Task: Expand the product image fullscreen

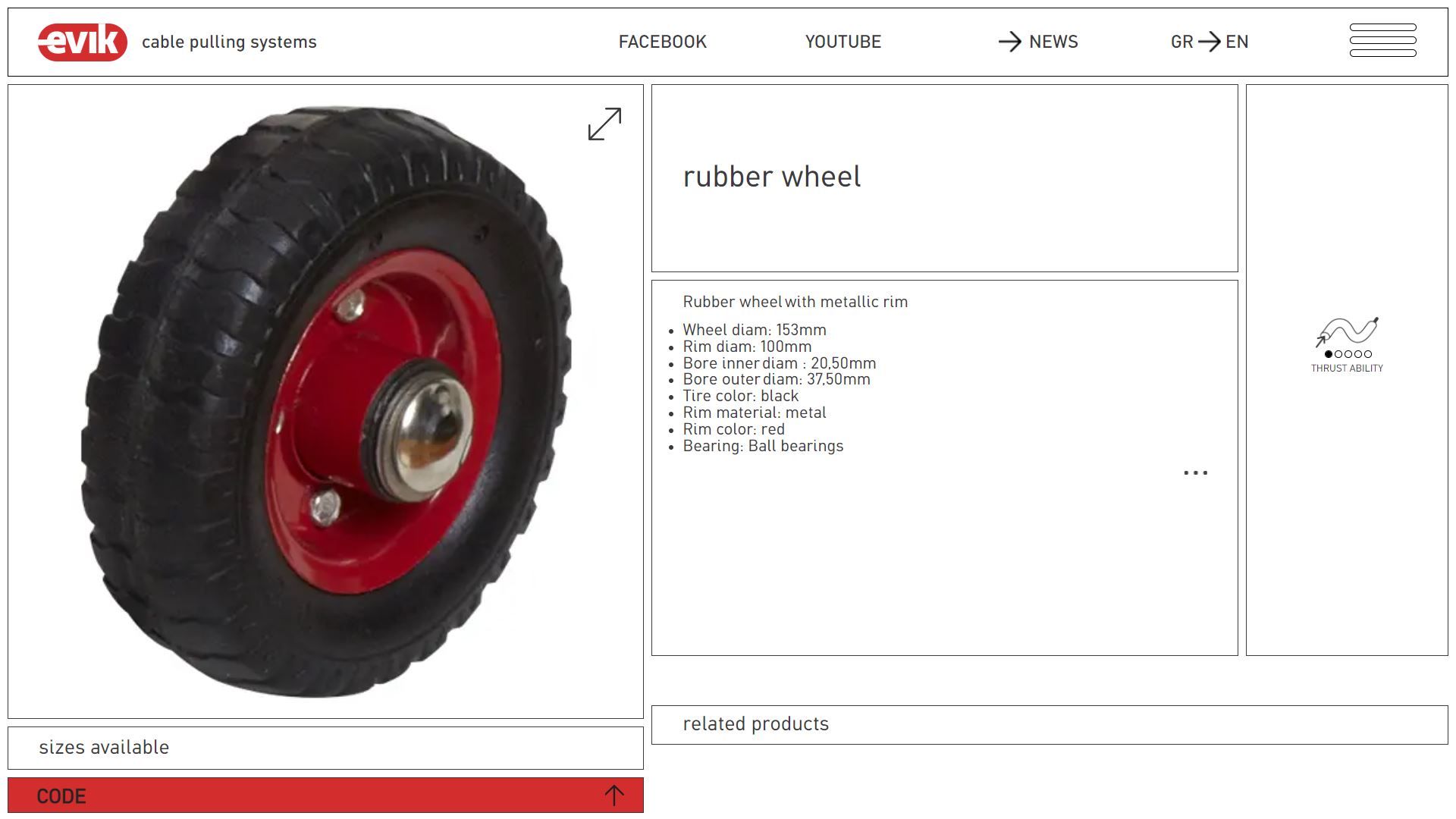Action: point(604,124)
